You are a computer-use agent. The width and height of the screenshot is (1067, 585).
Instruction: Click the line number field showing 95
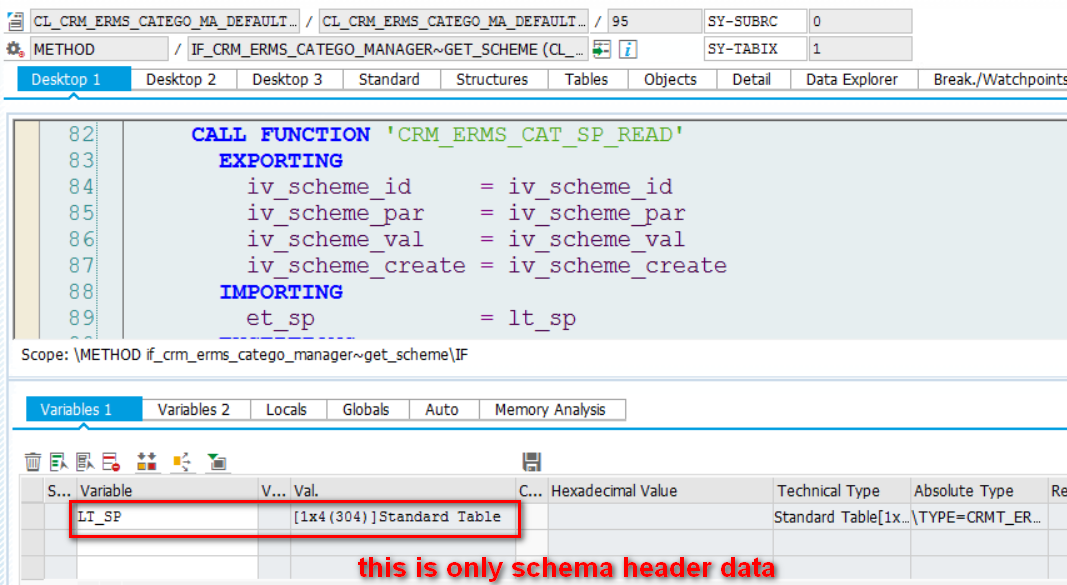(x=653, y=22)
